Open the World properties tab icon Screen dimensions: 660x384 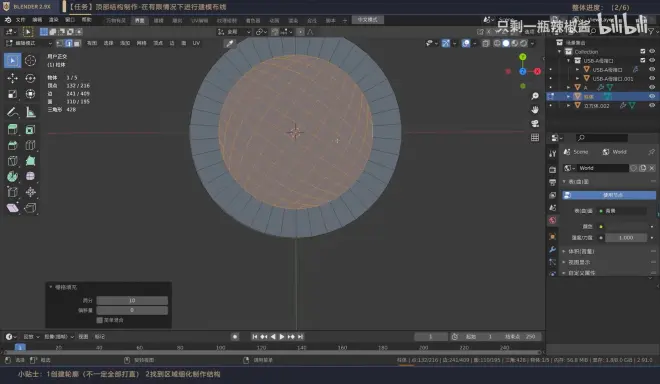click(553, 220)
